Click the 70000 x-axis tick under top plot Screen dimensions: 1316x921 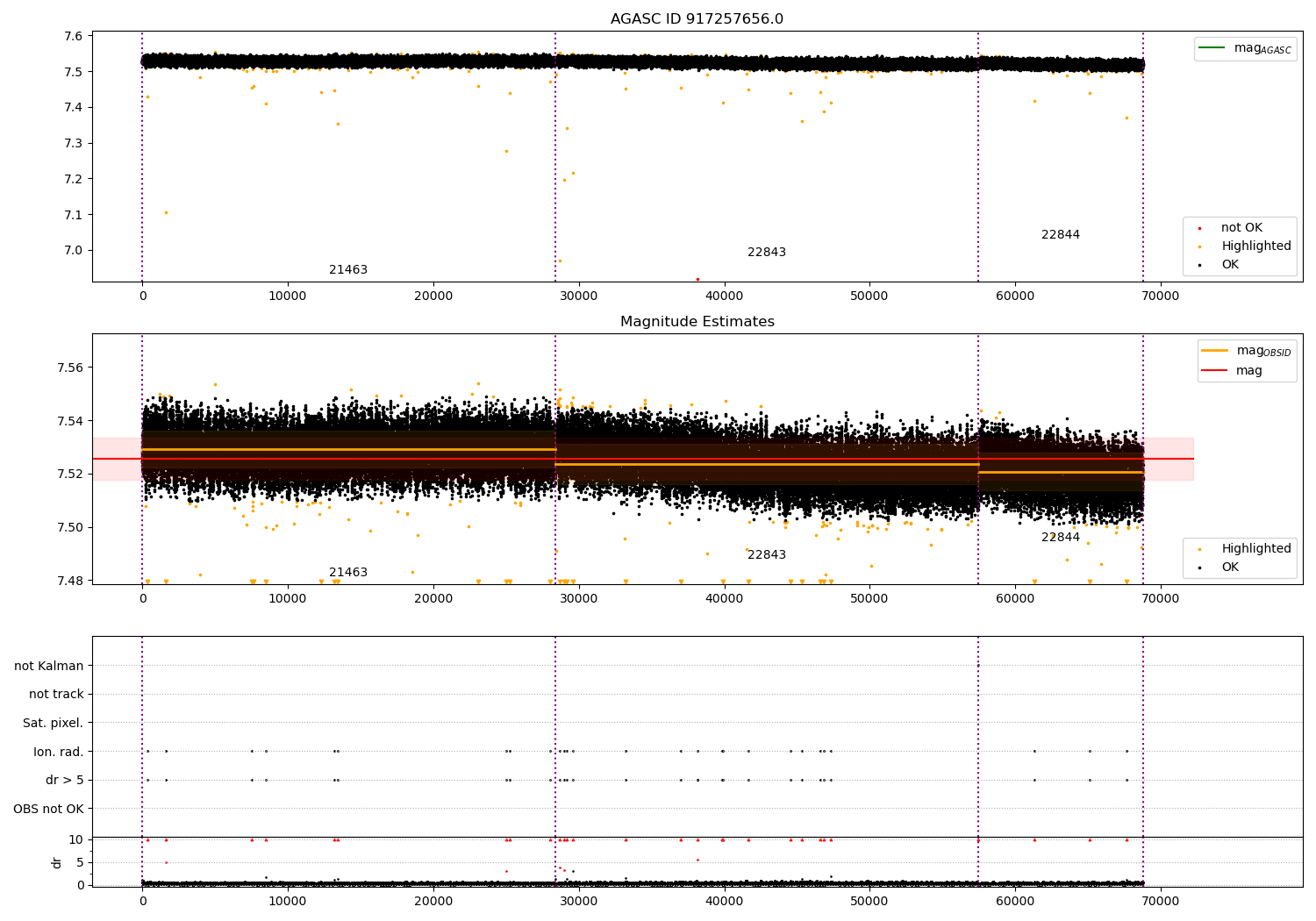point(1160,296)
